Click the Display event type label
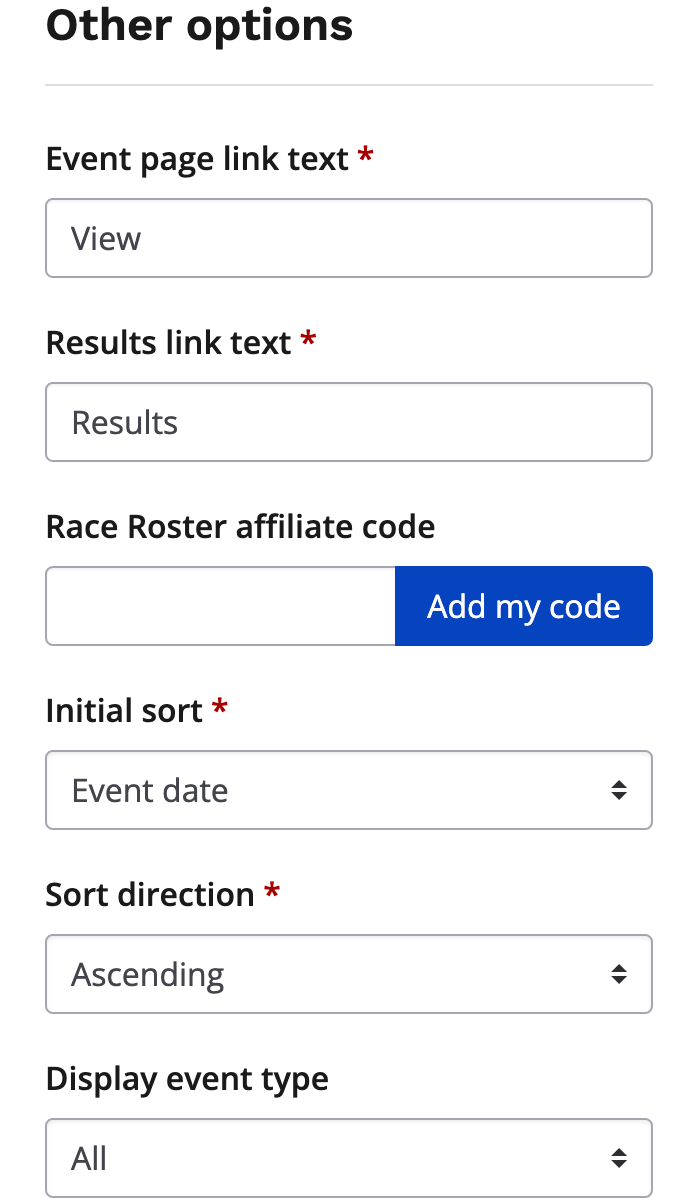Screen dimensions: 698x1204 coord(187,1079)
